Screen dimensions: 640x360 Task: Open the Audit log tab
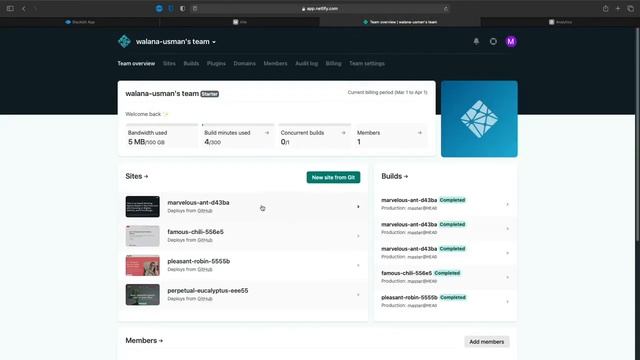[x=307, y=64]
